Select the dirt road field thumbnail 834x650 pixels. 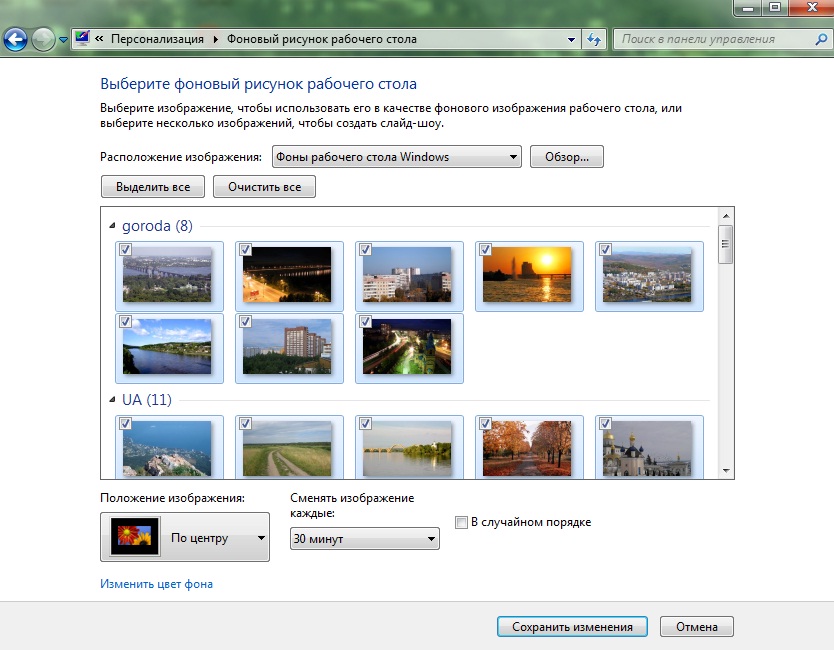pyautogui.click(x=287, y=448)
